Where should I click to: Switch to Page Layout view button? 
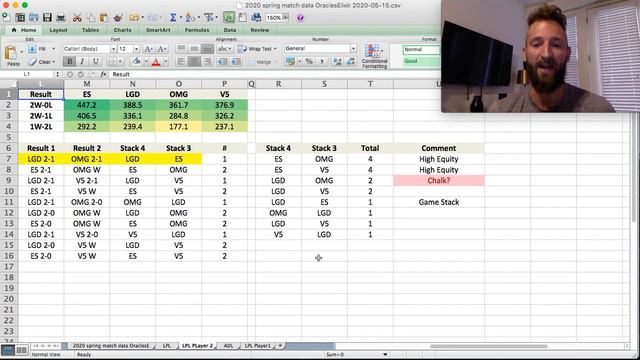point(22,350)
